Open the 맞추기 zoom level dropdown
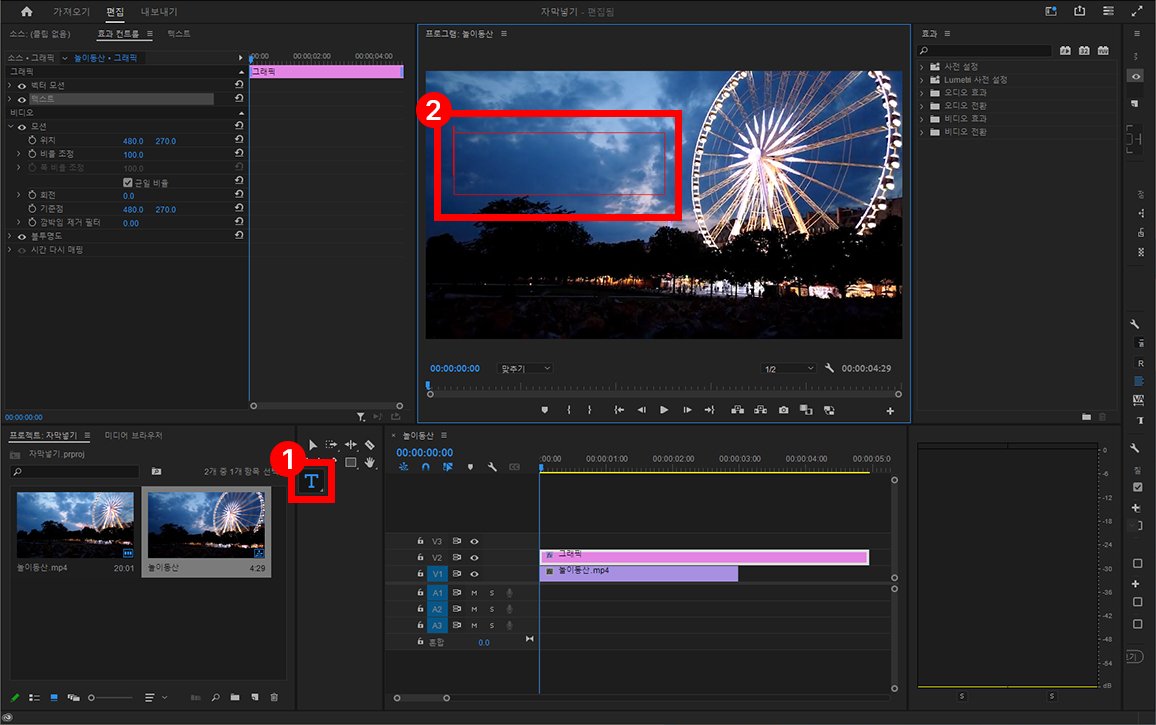Image resolution: width=1156 pixels, height=725 pixels. click(x=525, y=369)
